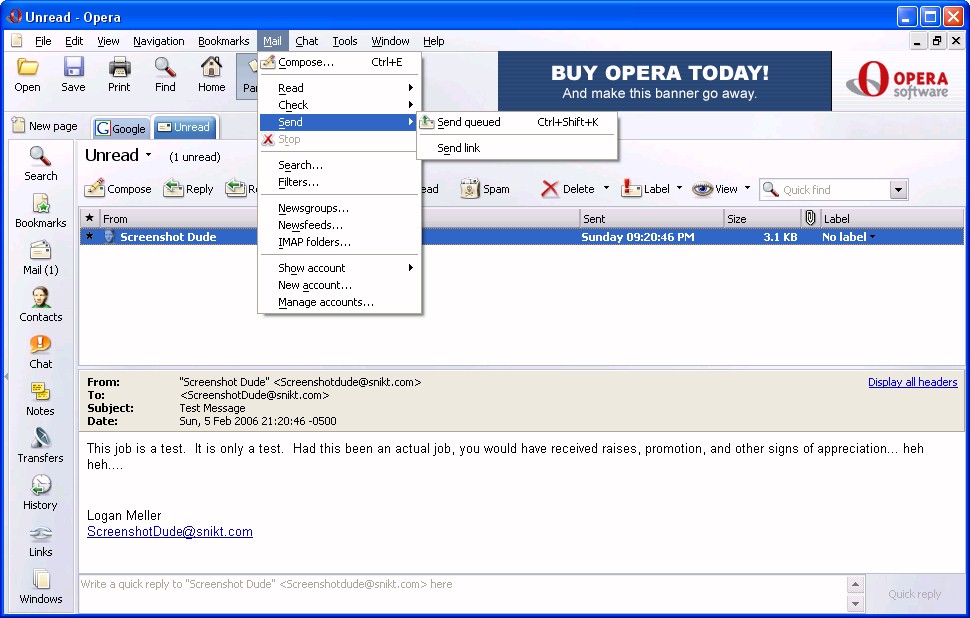Click the Print toolbar icon

[119, 75]
